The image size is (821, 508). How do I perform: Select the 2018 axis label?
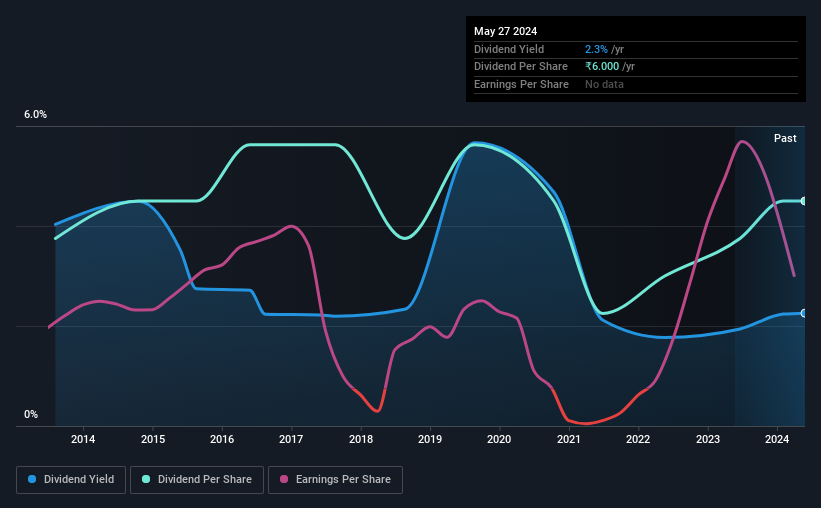click(x=361, y=439)
